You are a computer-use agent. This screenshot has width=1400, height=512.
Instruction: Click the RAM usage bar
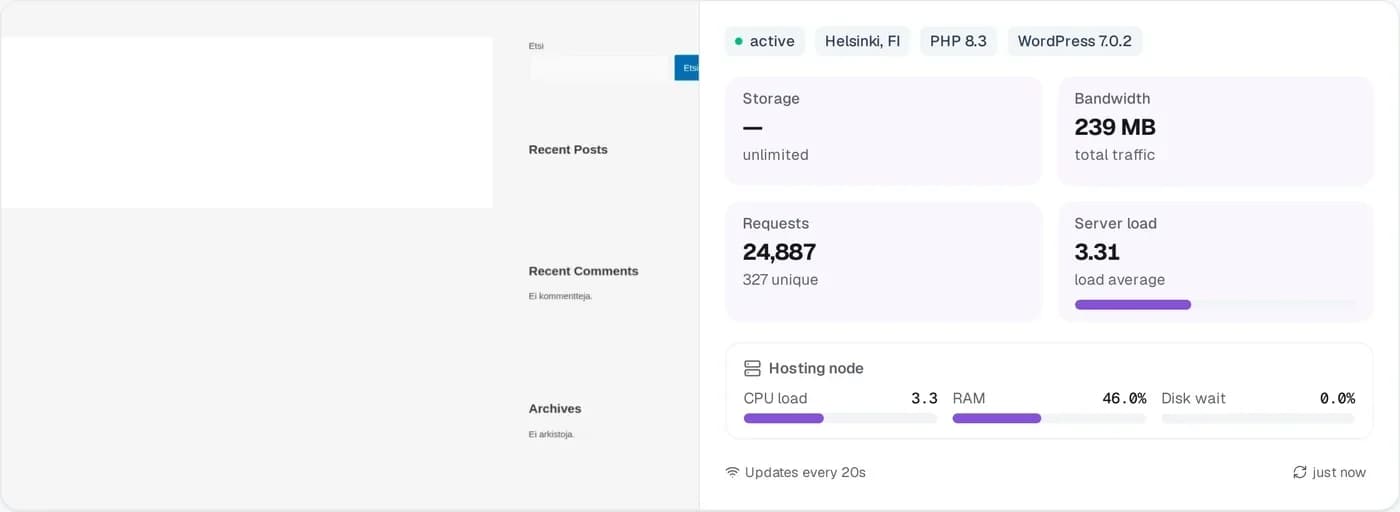1049,418
